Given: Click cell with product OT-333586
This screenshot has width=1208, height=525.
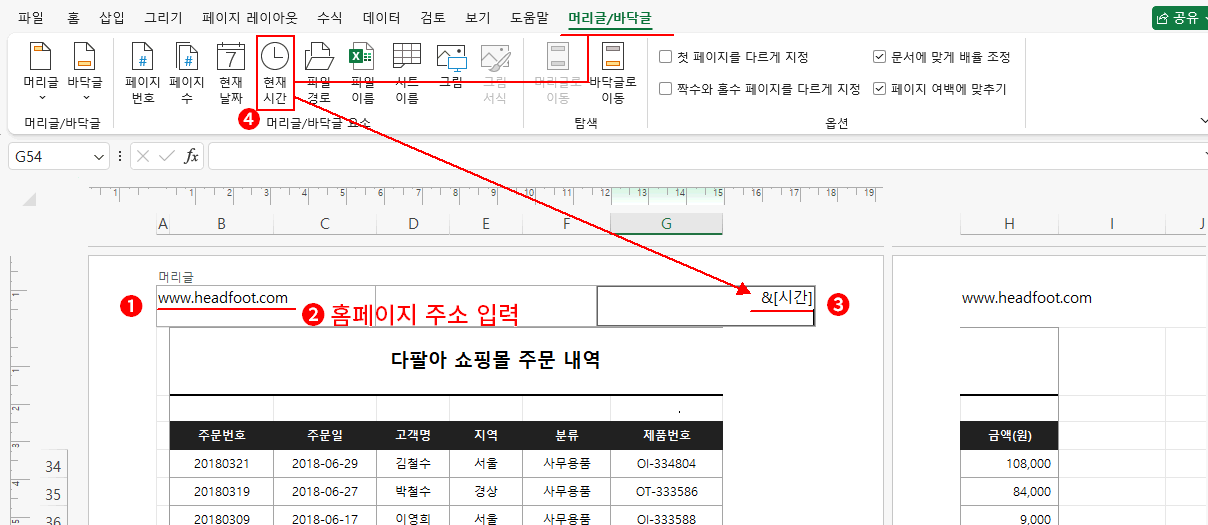Looking at the screenshot, I should point(666,492).
